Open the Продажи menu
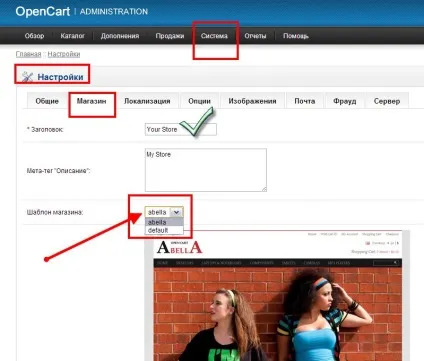The height and width of the screenshot is (361, 424). (170, 36)
